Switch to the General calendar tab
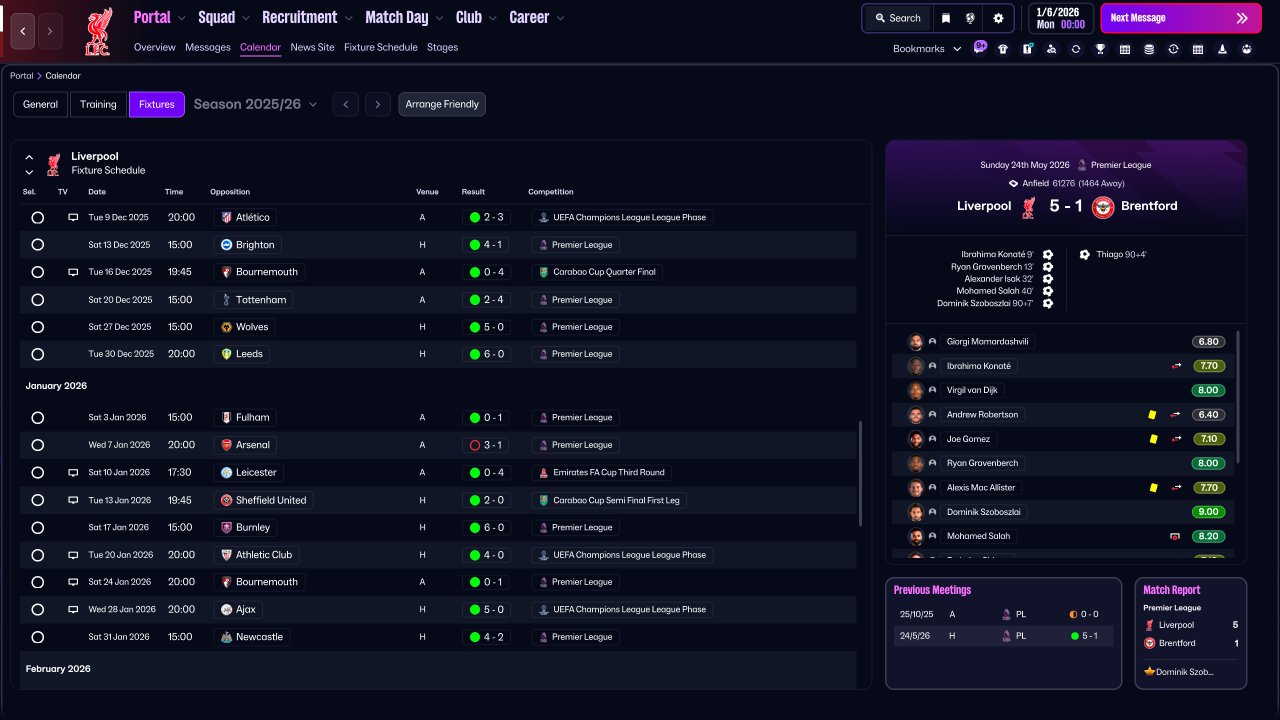Image resolution: width=1280 pixels, height=720 pixels. click(41, 104)
